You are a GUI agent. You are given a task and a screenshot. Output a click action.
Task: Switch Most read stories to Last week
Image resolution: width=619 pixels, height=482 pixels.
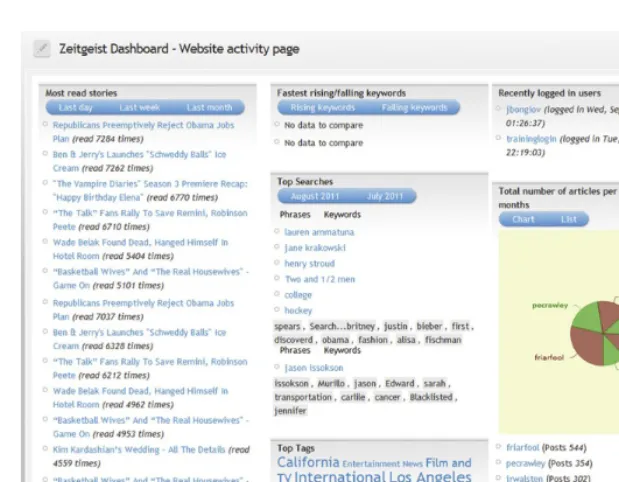point(139,107)
